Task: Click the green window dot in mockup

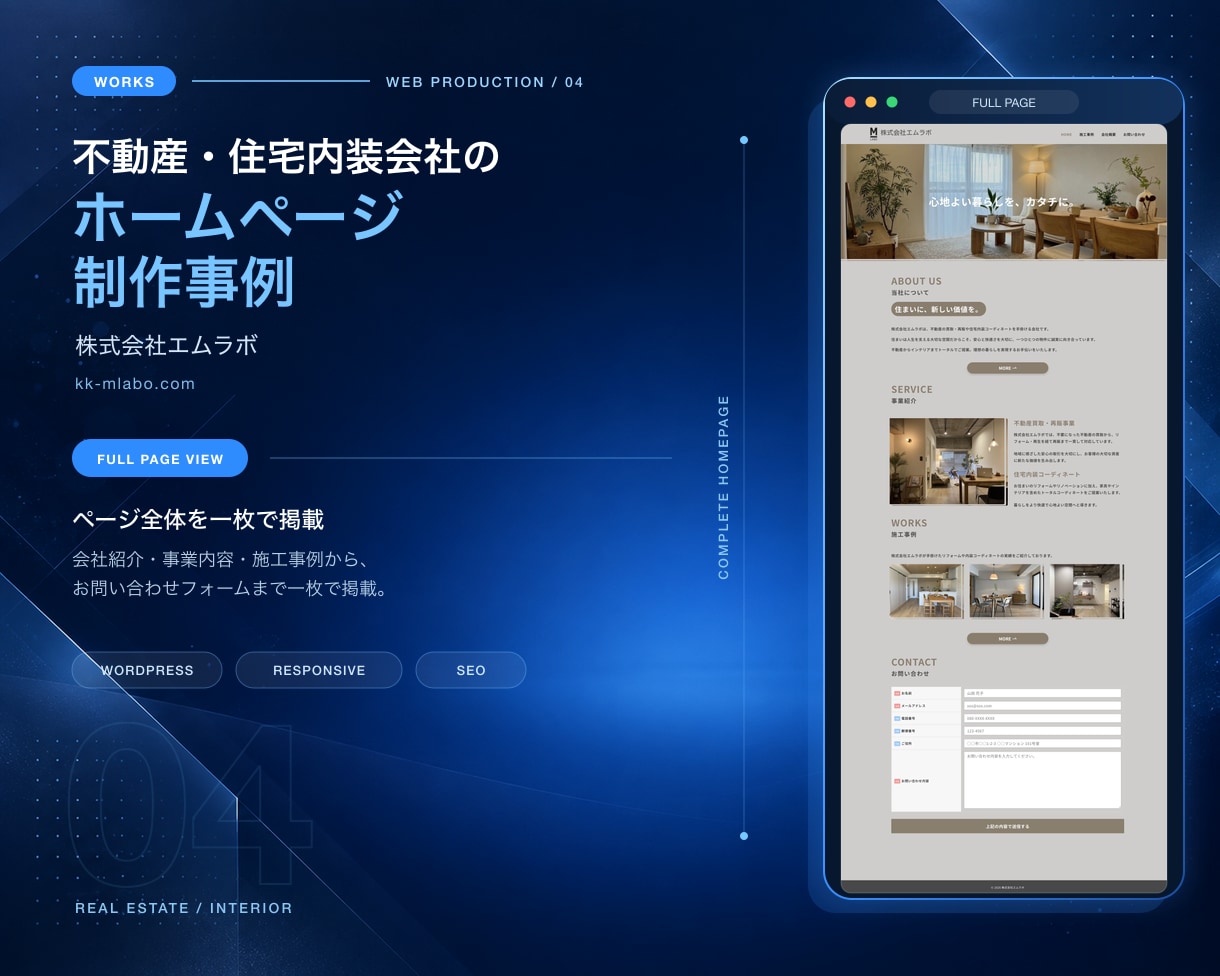Action: pyautogui.click(x=892, y=102)
